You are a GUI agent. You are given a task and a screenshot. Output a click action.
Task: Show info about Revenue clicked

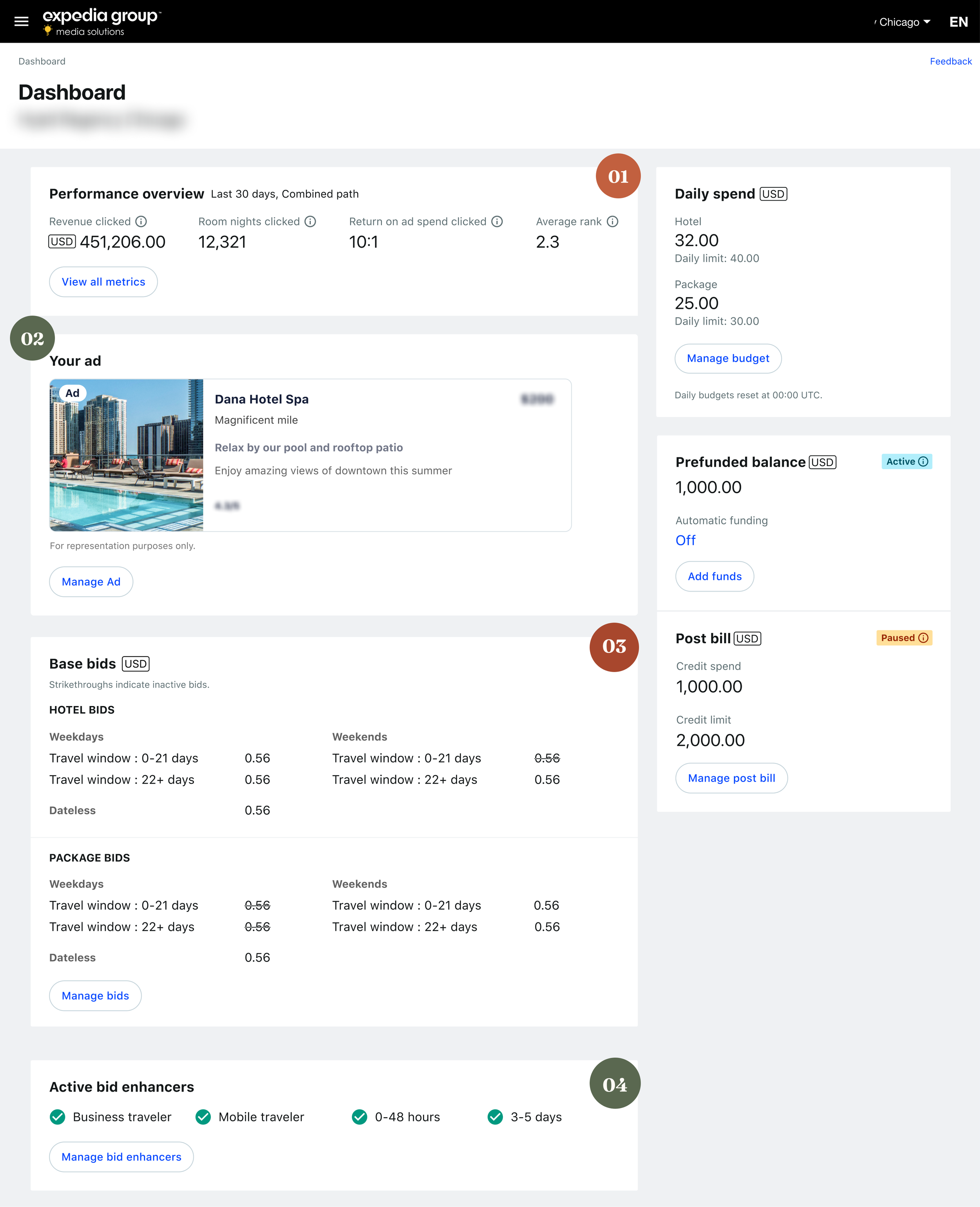(x=141, y=221)
